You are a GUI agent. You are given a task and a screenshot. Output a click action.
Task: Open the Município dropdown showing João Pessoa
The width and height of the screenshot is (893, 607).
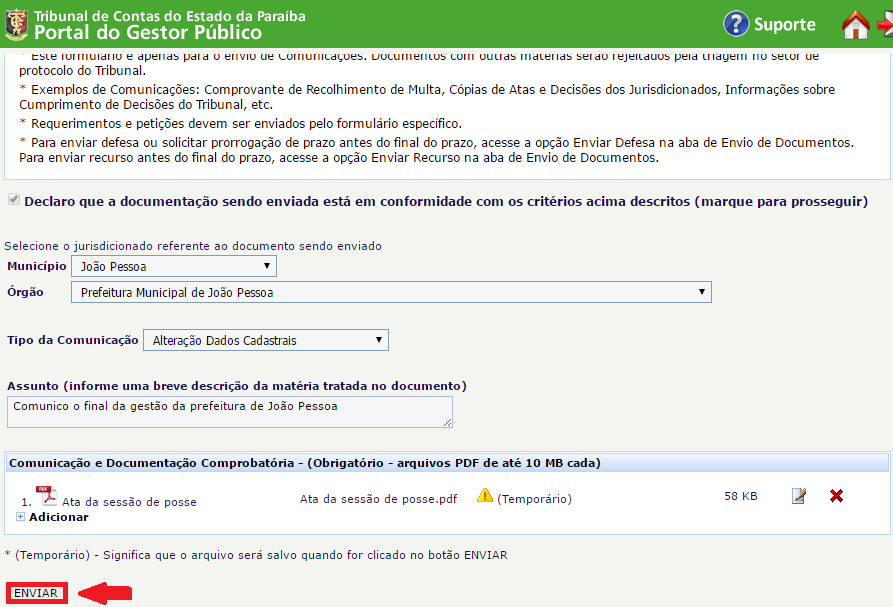point(174,267)
